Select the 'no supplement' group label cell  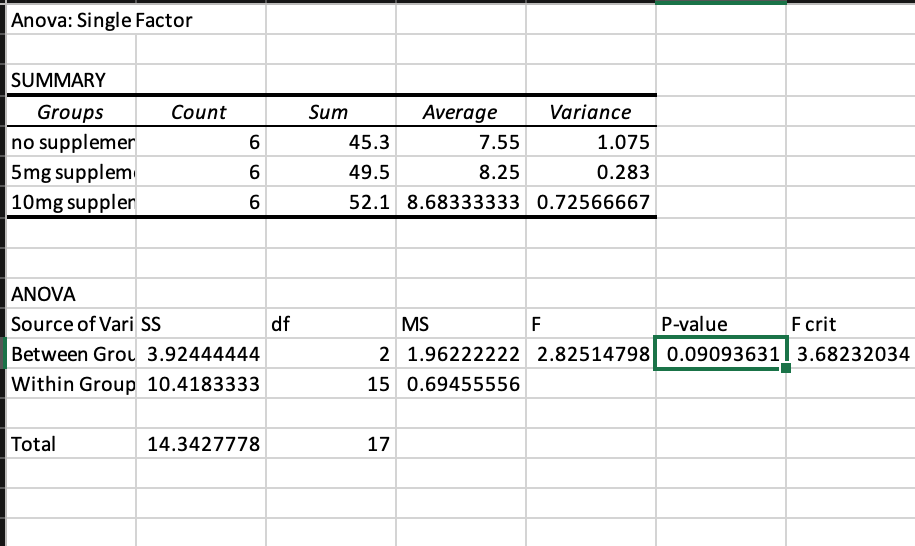pos(71,142)
